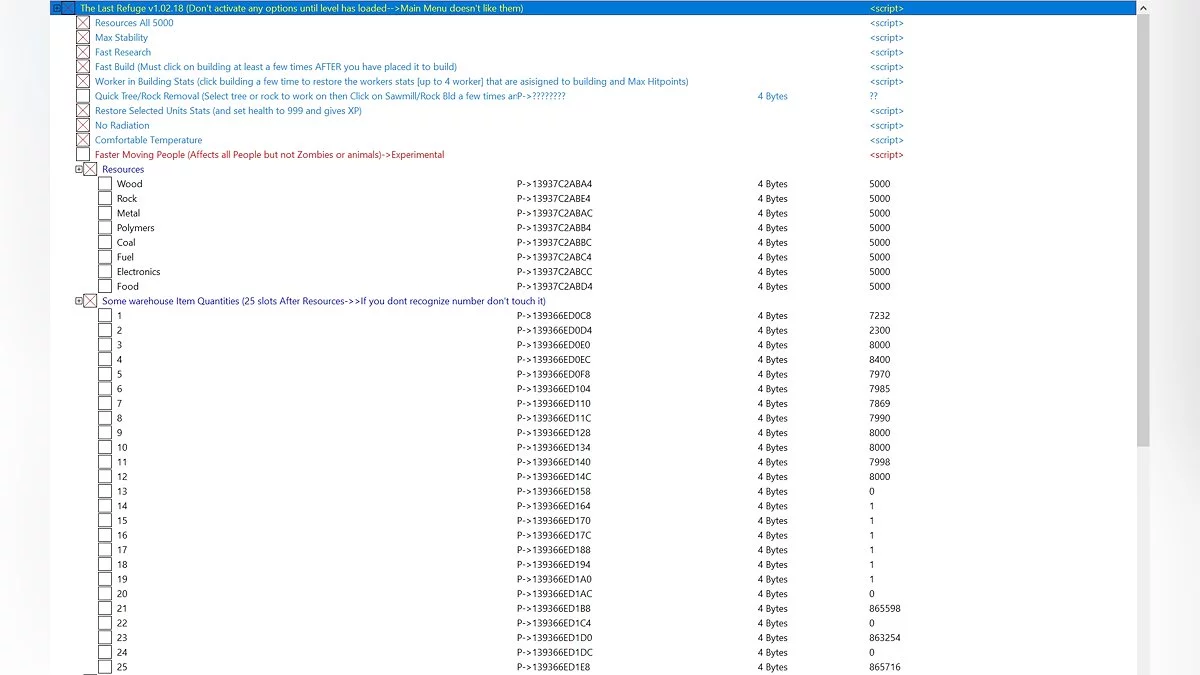The image size is (1200, 675).
Task: Select the warehouse Item Quantities group label
Action: pyautogui.click(x=324, y=301)
